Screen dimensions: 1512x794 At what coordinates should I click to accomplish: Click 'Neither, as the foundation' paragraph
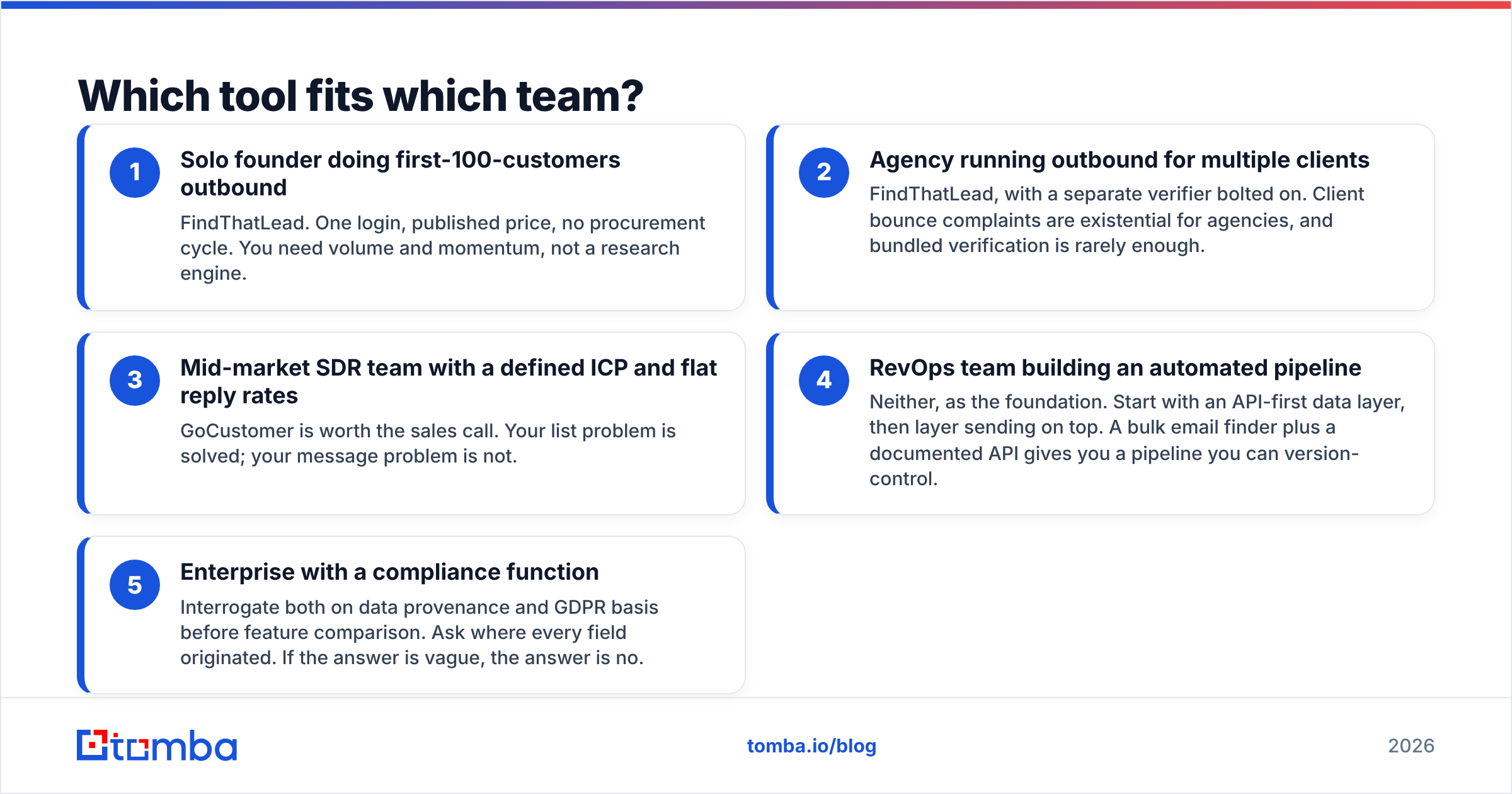pos(1137,440)
